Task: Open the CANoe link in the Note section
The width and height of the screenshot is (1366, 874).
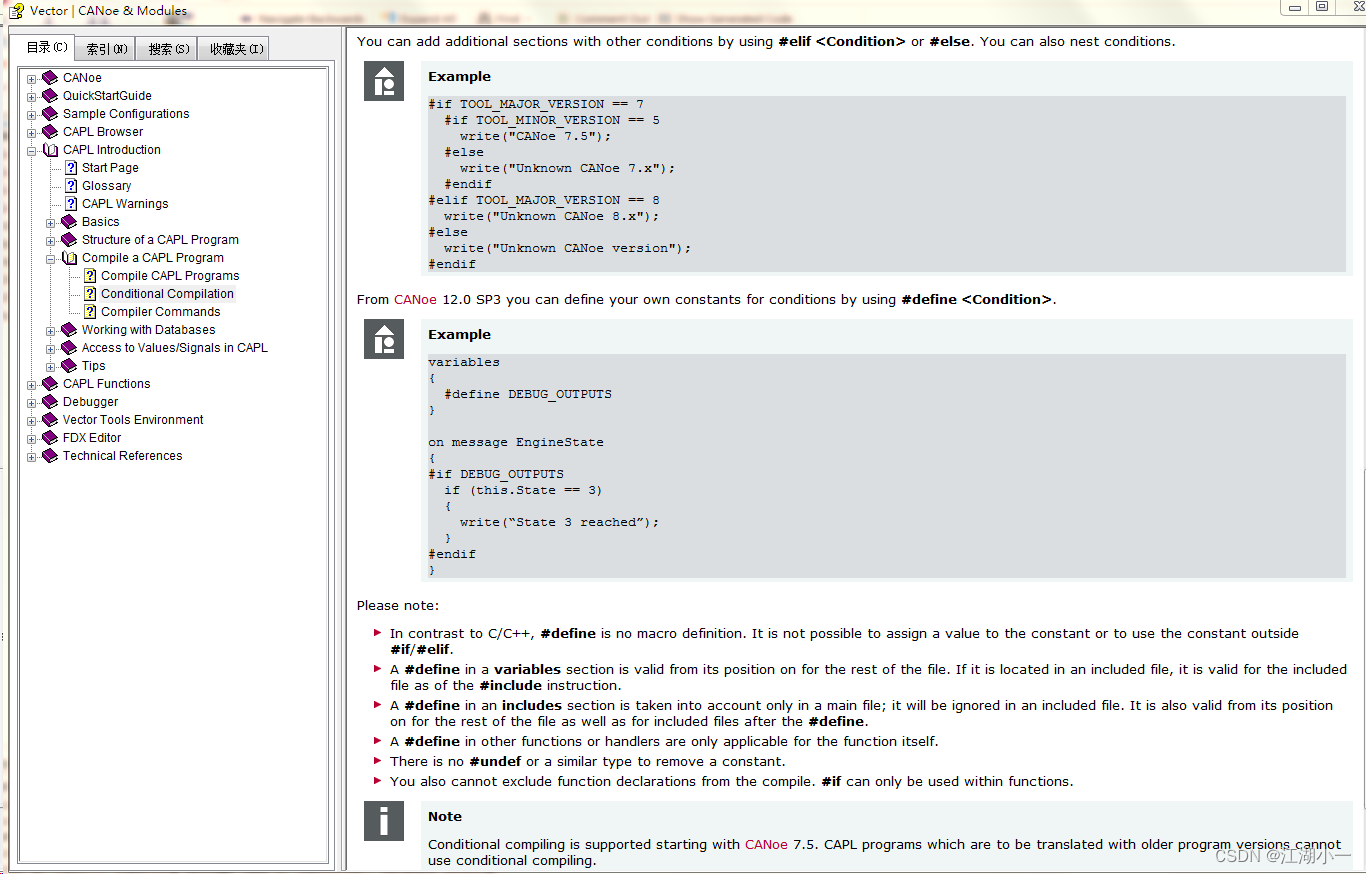Action: point(766,844)
